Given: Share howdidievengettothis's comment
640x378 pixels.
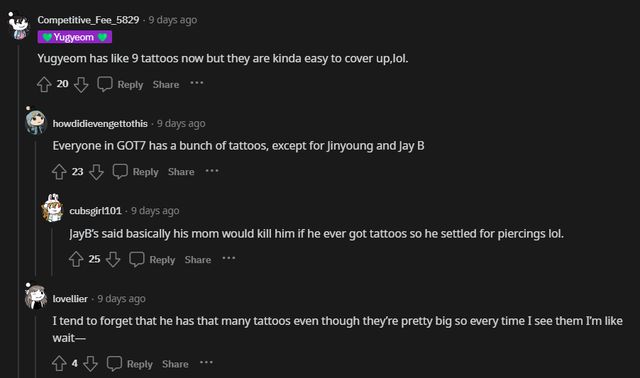Looking at the screenshot, I should 181,172.
